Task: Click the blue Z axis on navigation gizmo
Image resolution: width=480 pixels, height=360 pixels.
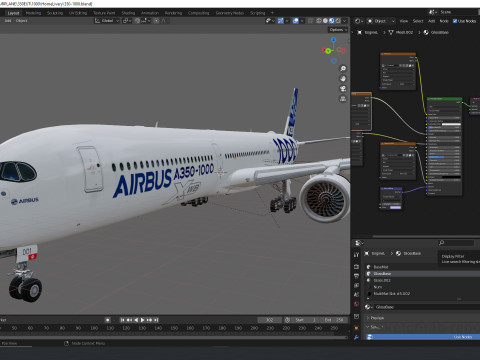Action: 334,40
